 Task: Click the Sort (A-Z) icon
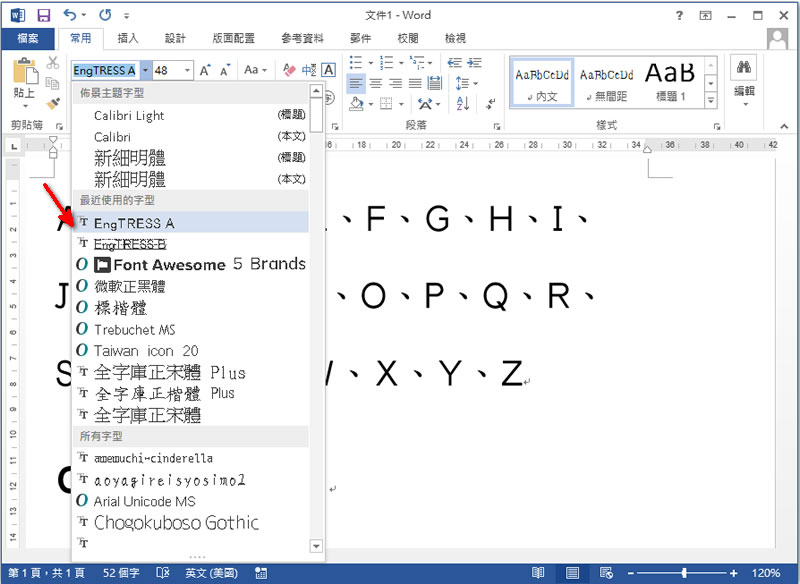coord(462,104)
